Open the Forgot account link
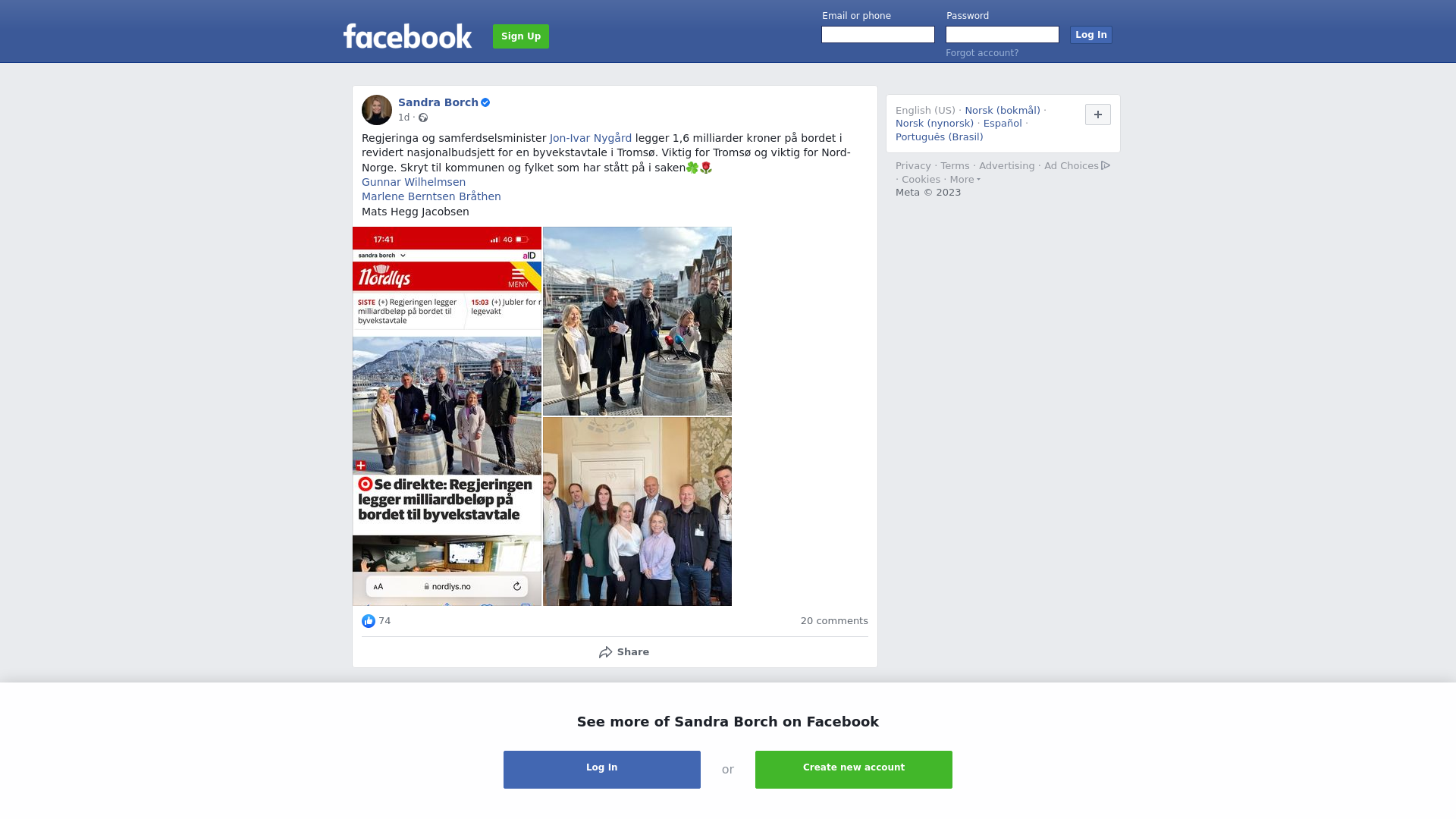 tap(982, 53)
